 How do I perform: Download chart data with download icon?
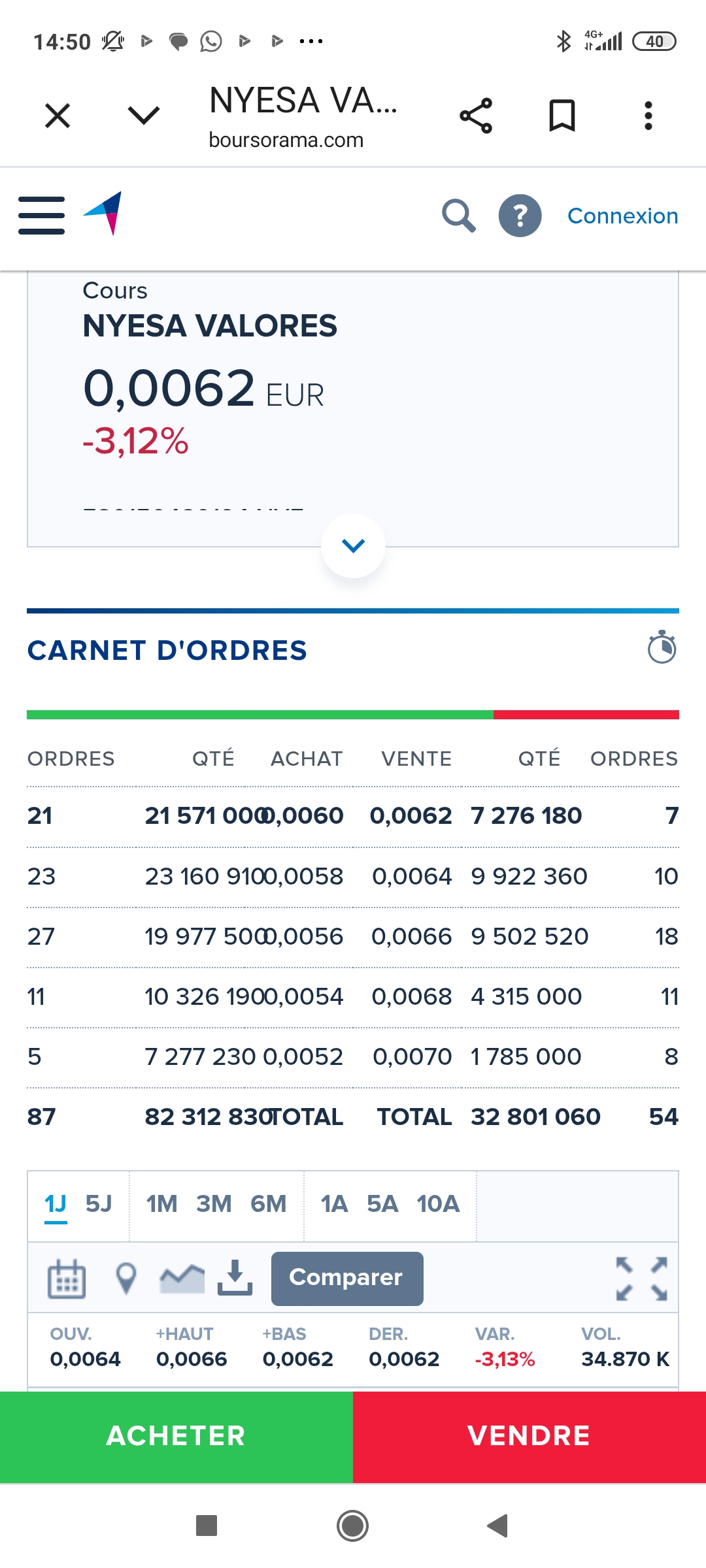click(x=235, y=1277)
